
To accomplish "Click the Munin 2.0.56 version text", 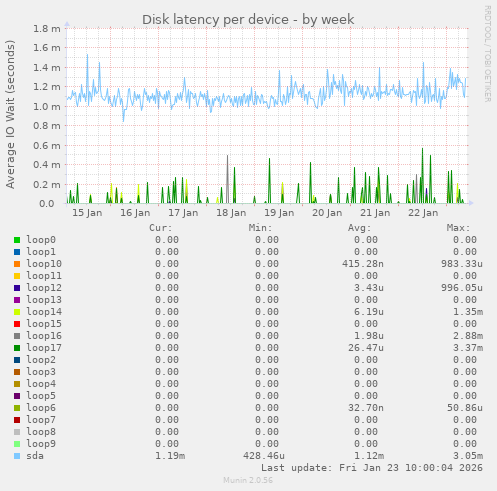I will pos(248,480).
